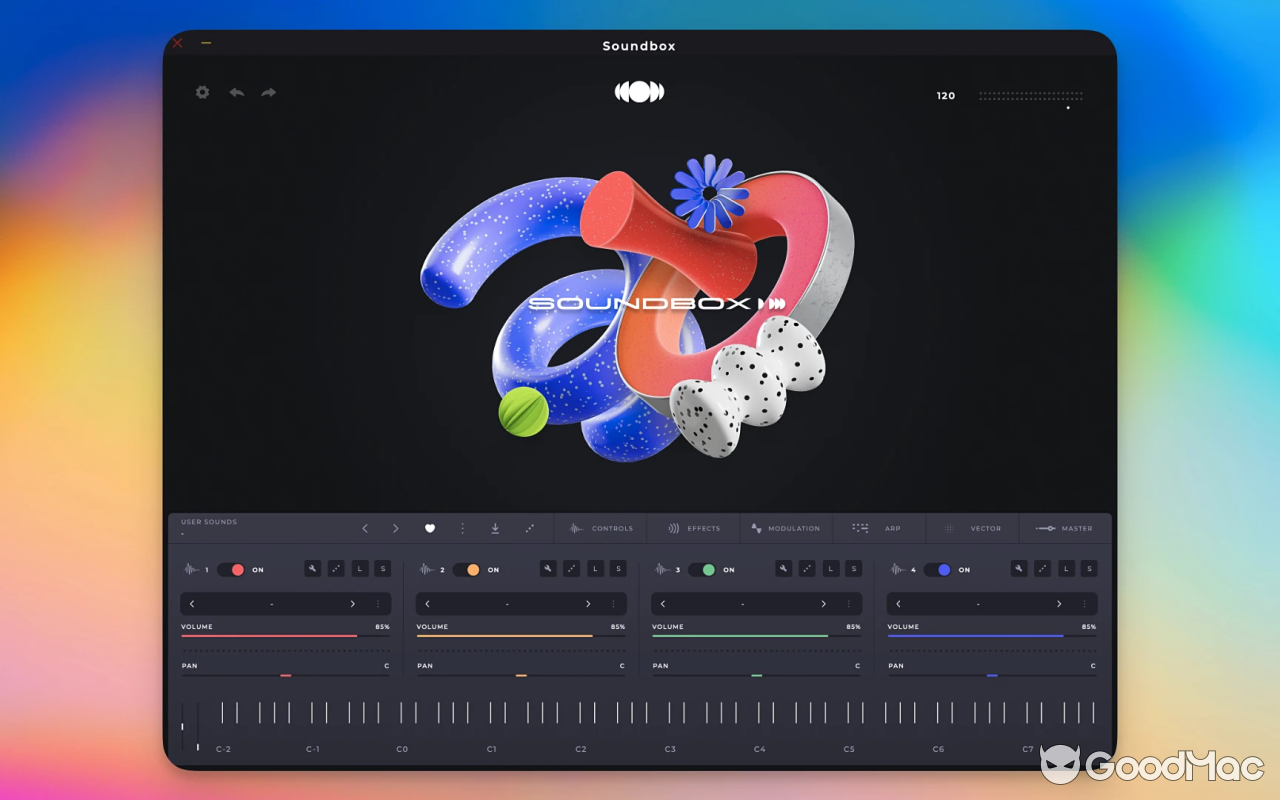Open track 2's expand arrows icon
This screenshot has height=800, width=1280.
click(571, 568)
